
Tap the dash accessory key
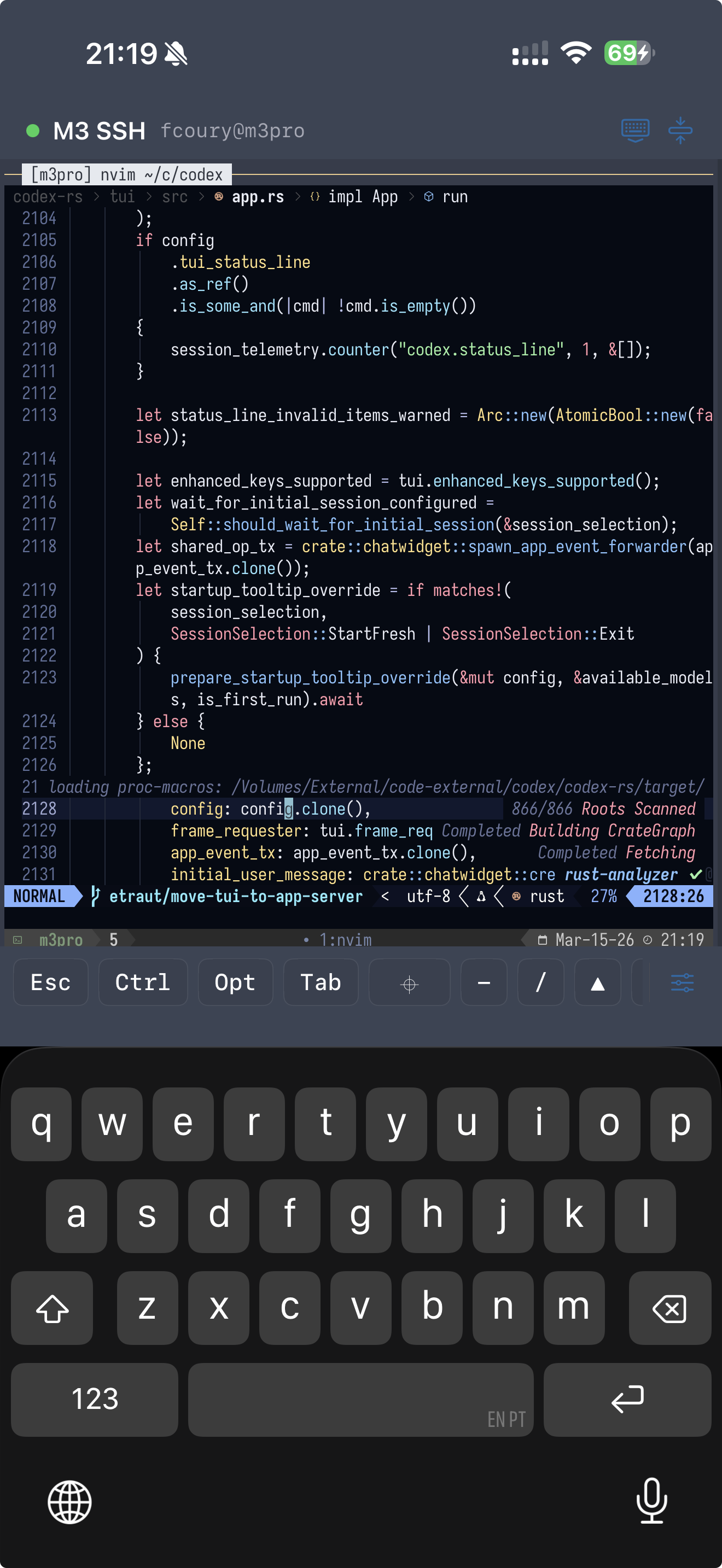click(484, 982)
